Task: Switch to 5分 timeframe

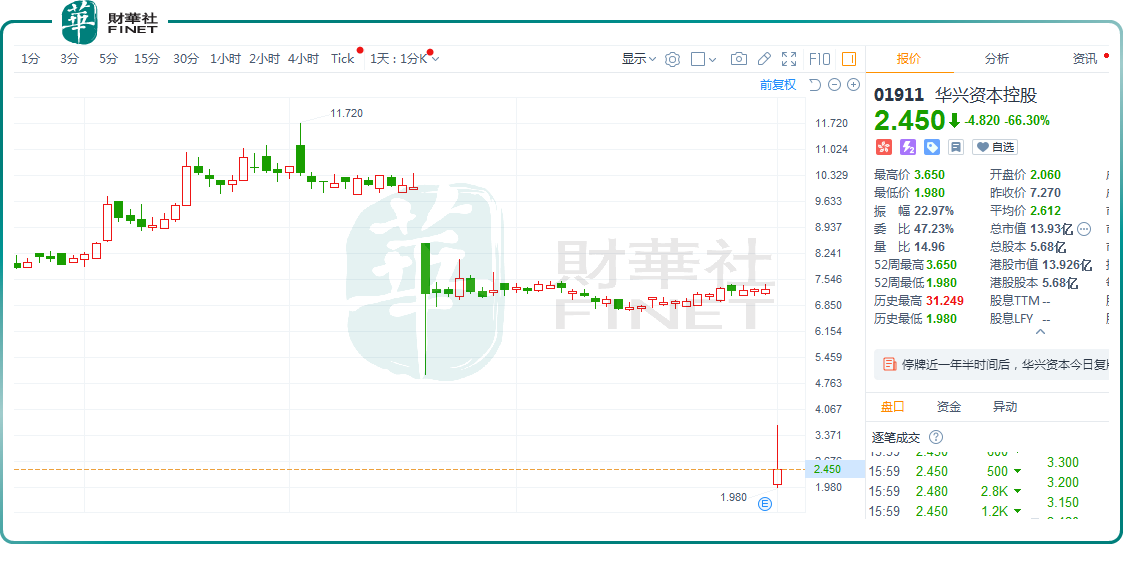Action: (108, 59)
